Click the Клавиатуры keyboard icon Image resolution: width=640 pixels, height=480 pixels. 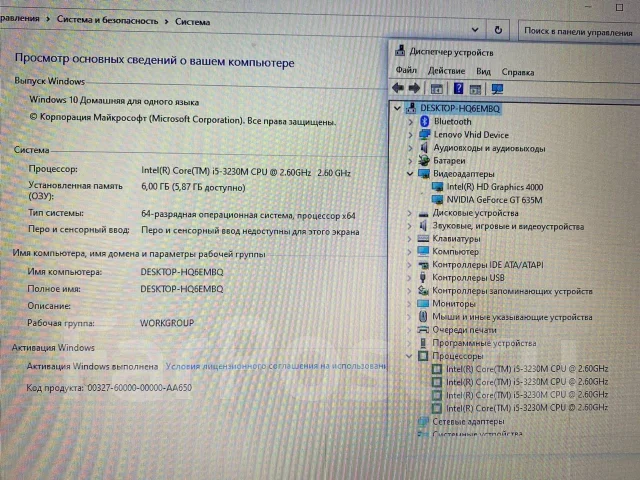pyautogui.click(x=423, y=238)
